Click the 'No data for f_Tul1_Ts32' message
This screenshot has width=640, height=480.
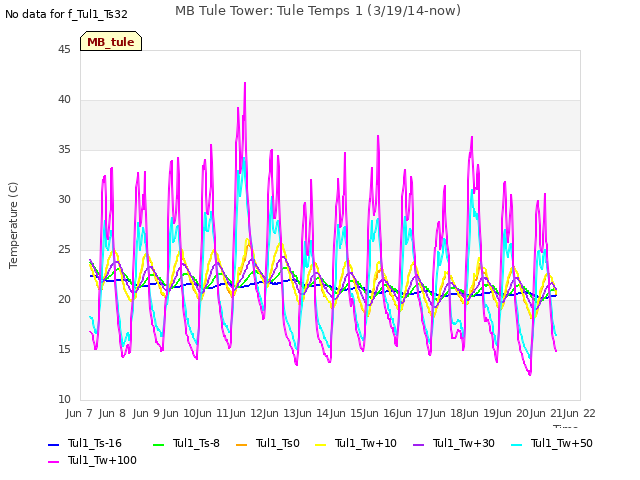pyautogui.click(x=66, y=14)
